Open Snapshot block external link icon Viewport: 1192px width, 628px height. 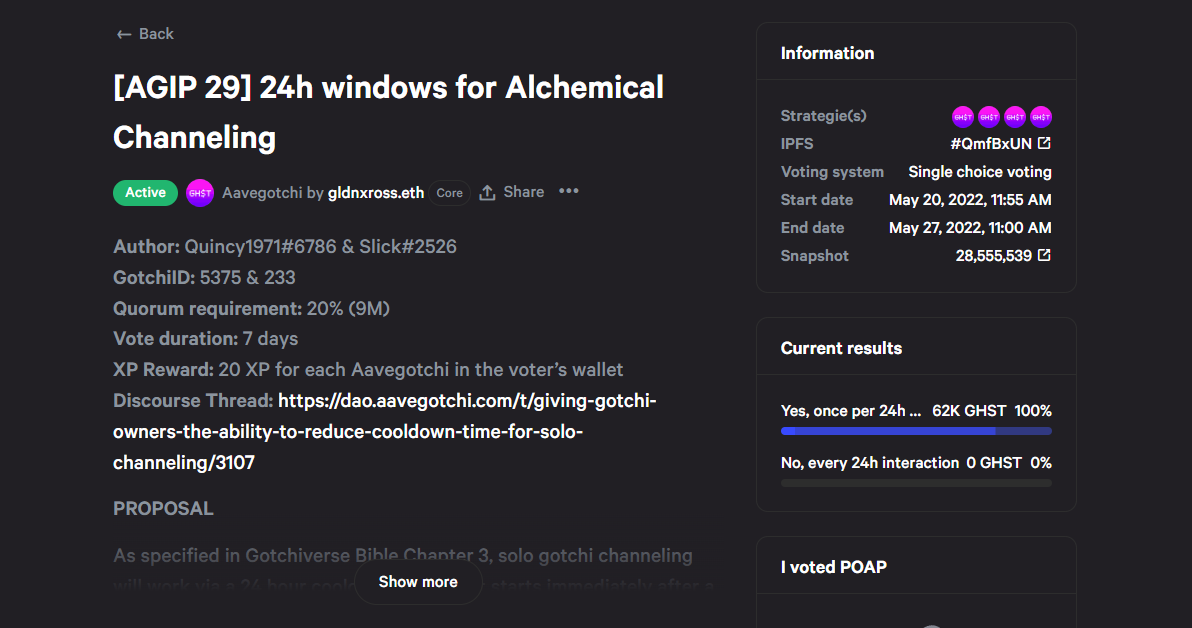[1045, 255]
